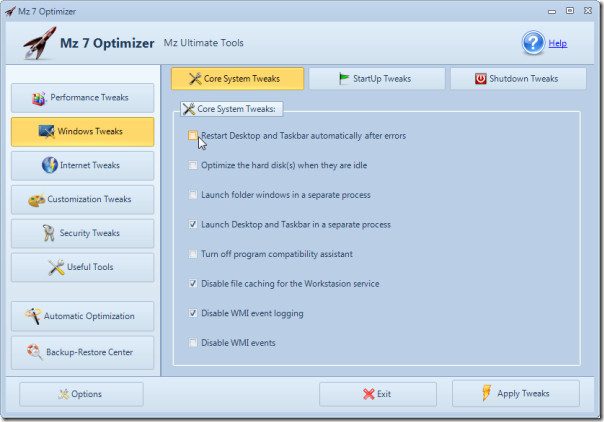Viewport: 604px width, 422px height.
Task: Open Customization Tweaks via its paint palette icon
Action: [37, 200]
